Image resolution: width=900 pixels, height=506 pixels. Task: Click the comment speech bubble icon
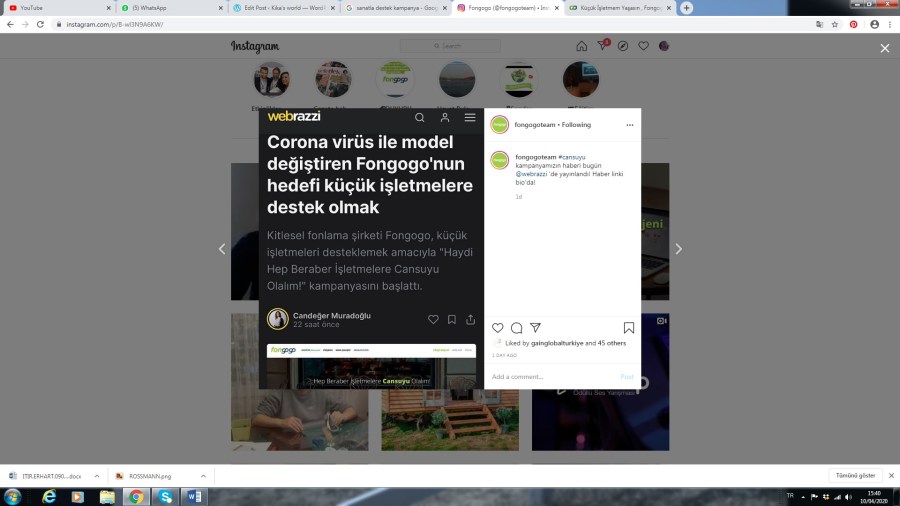(516, 328)
